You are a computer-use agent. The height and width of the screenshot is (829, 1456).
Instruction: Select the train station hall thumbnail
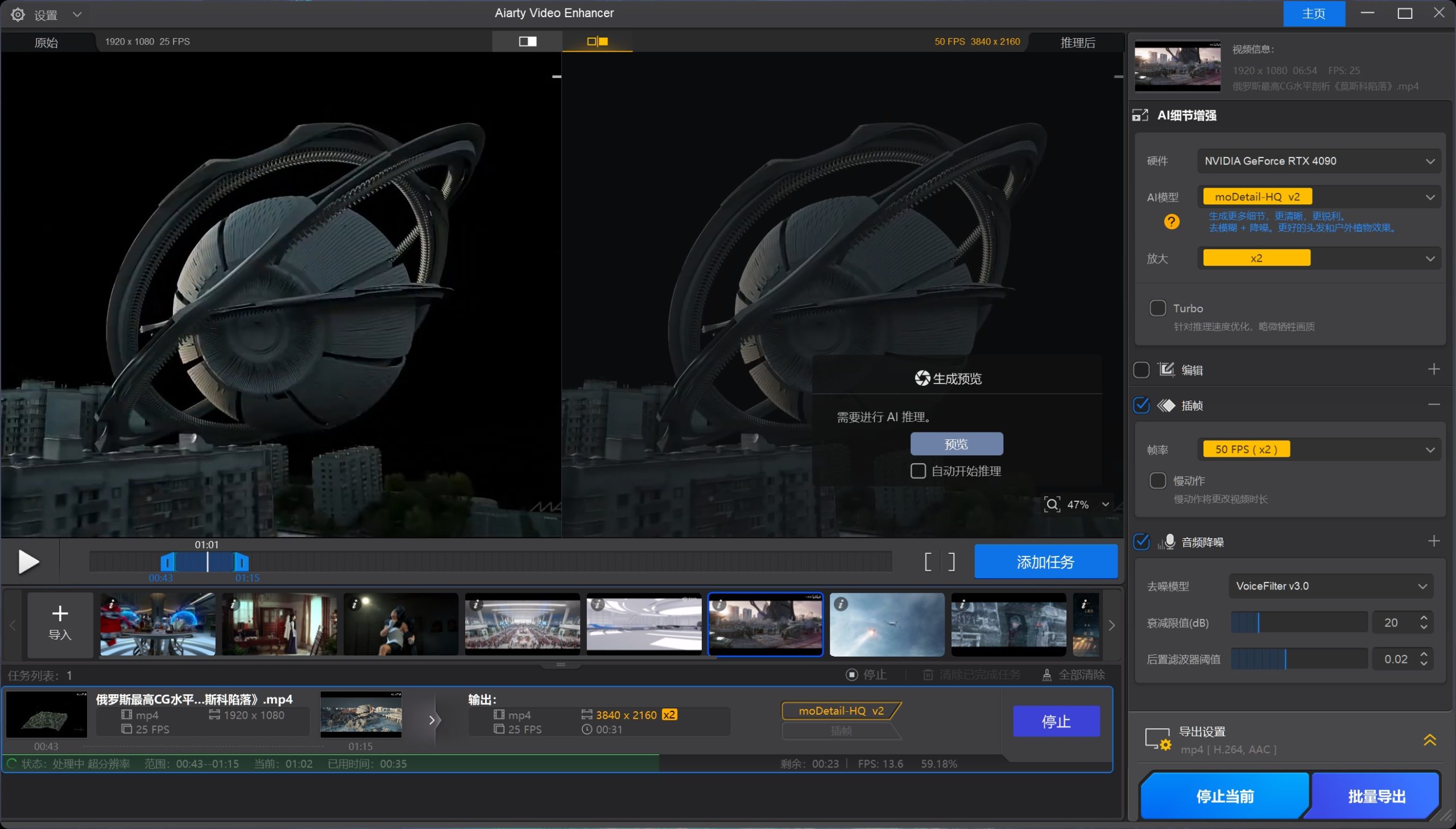(522, 625)
